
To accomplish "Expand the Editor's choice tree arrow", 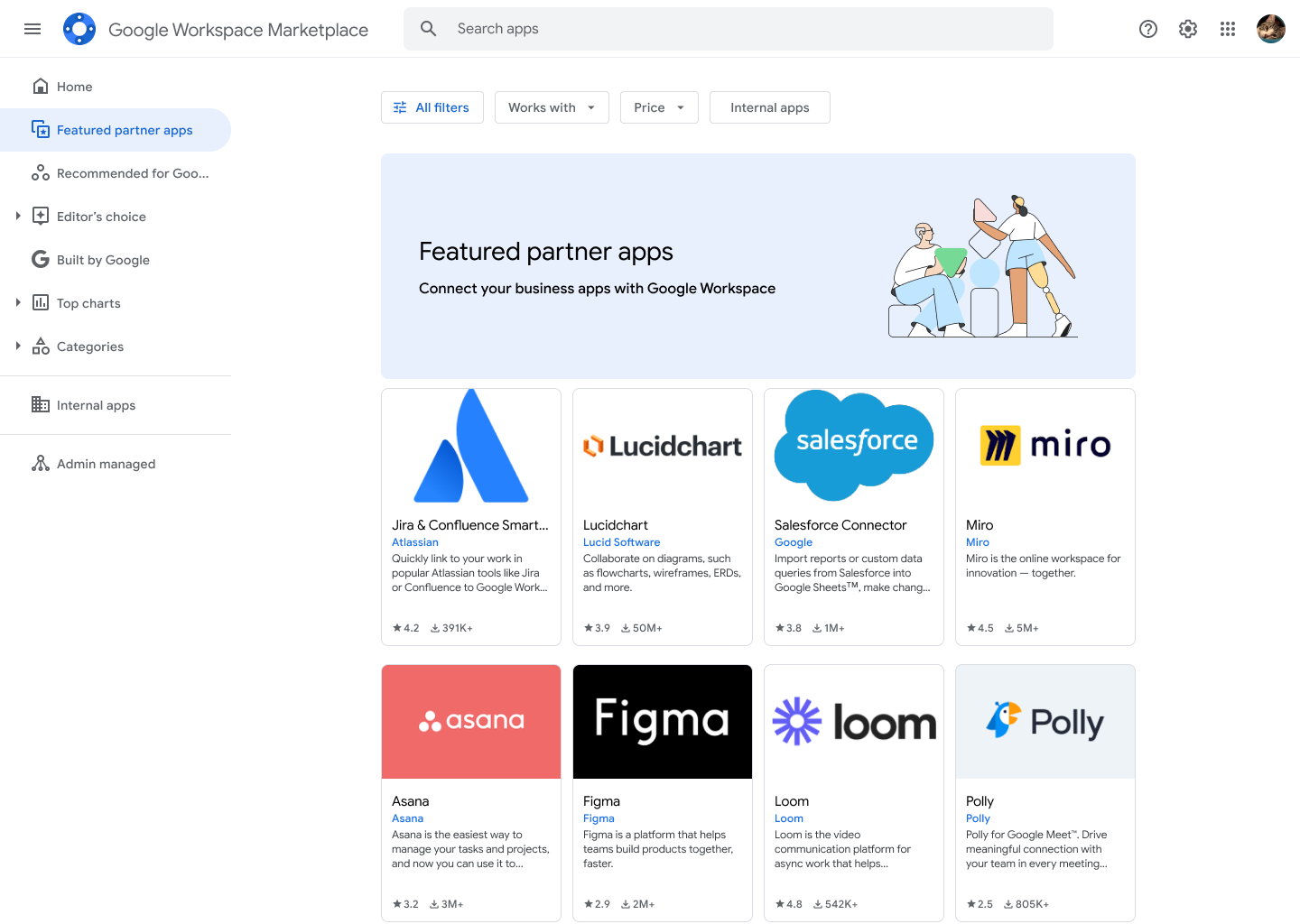I will (18, 216).
